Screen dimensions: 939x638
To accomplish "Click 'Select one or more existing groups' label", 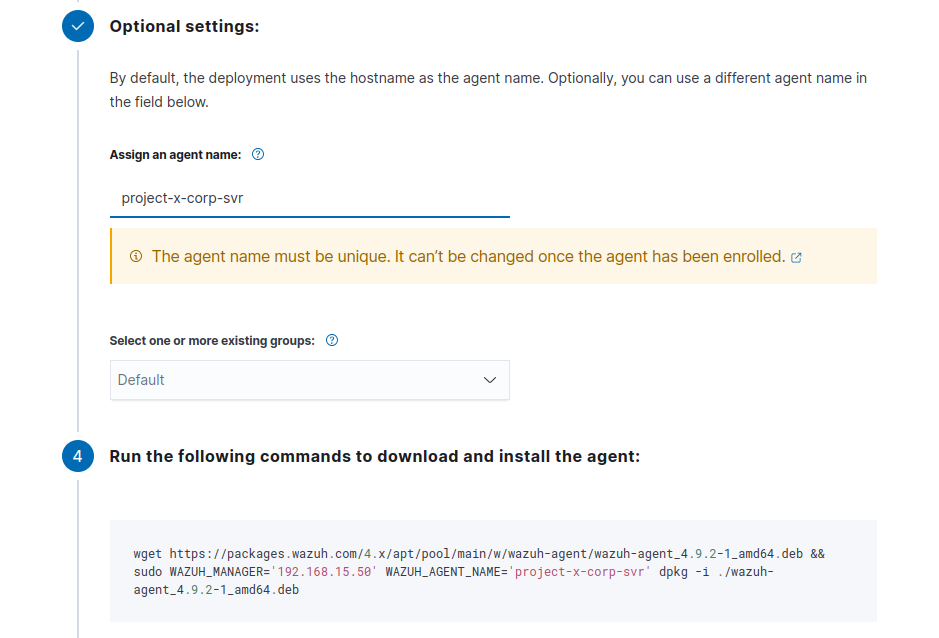I will click(x=212, y=340).
